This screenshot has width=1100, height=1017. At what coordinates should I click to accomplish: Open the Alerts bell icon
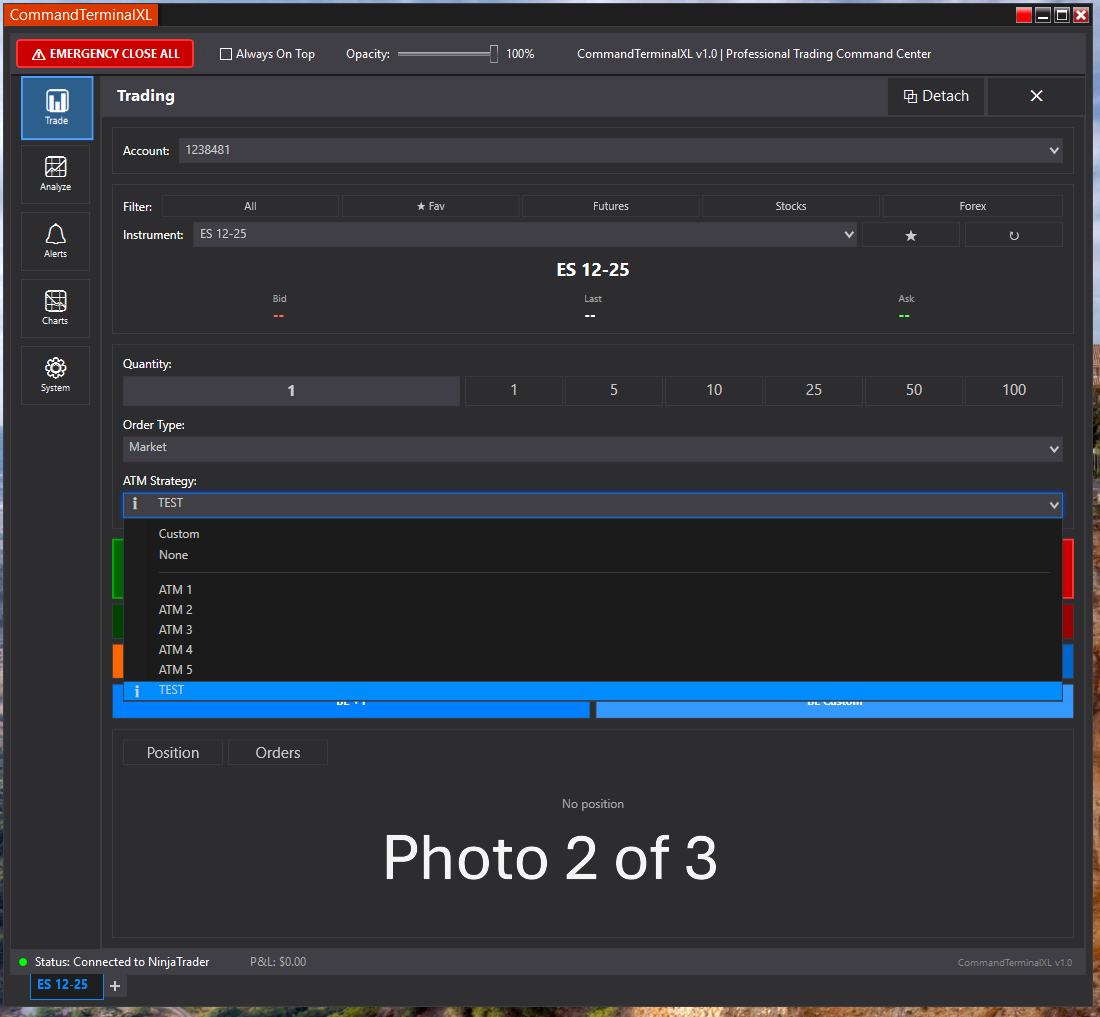56,241
